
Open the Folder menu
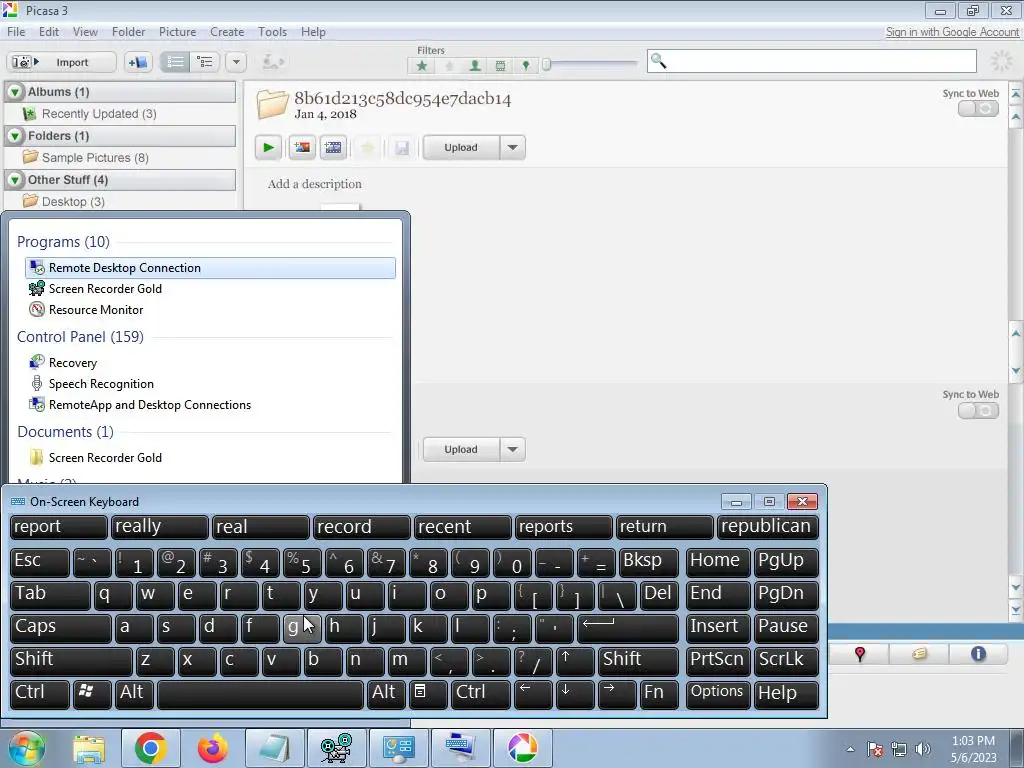pyautogui.click(x=128, y=32)
